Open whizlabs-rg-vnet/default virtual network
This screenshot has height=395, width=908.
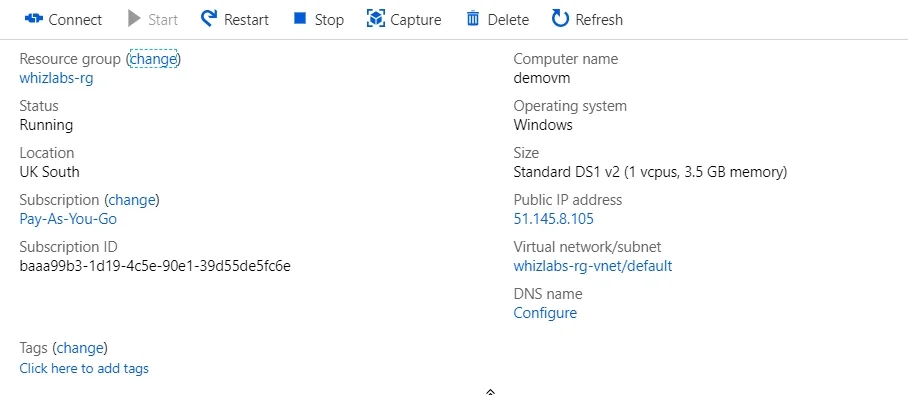tap(593, 266)
